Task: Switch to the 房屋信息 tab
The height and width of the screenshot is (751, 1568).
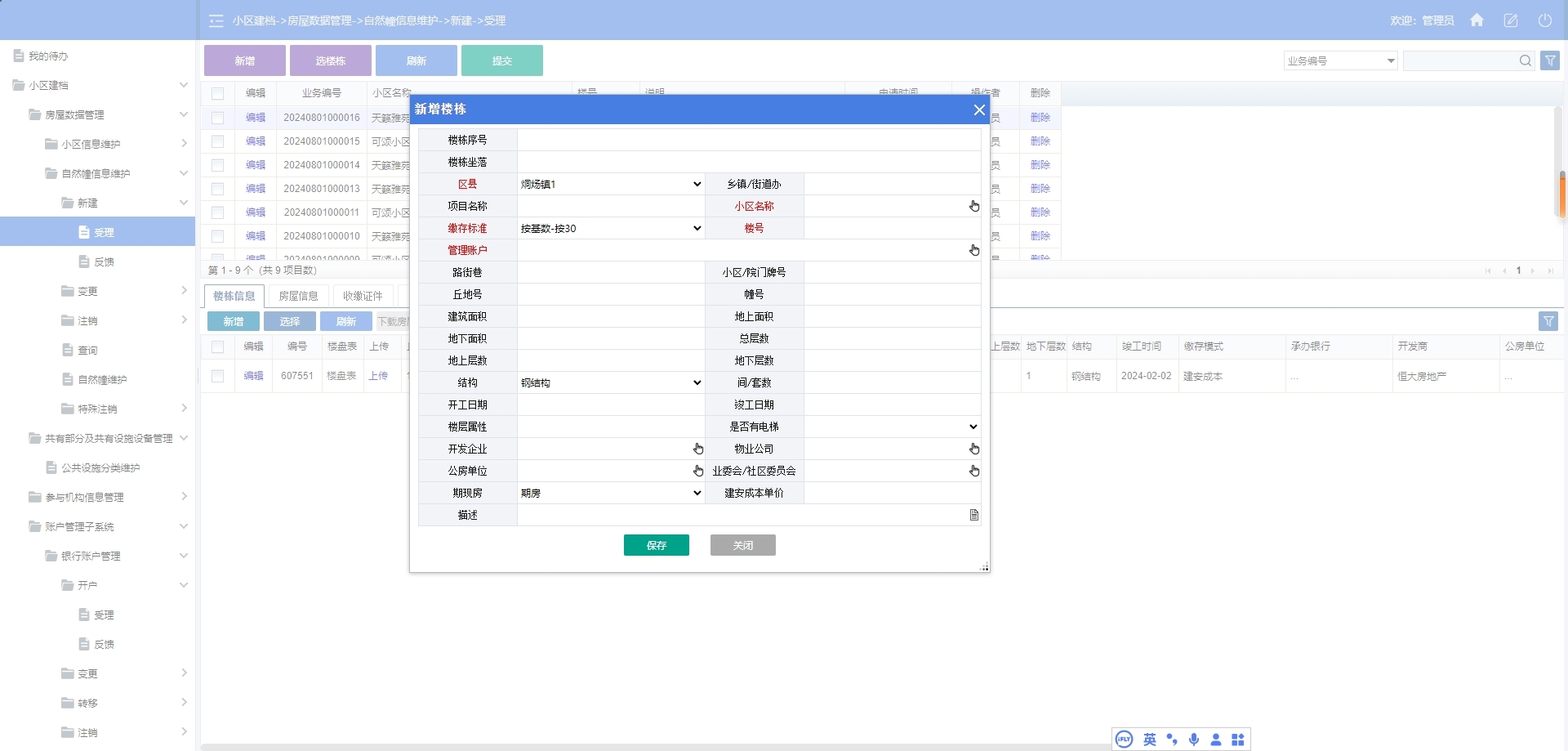Action: tap(298, 296)
